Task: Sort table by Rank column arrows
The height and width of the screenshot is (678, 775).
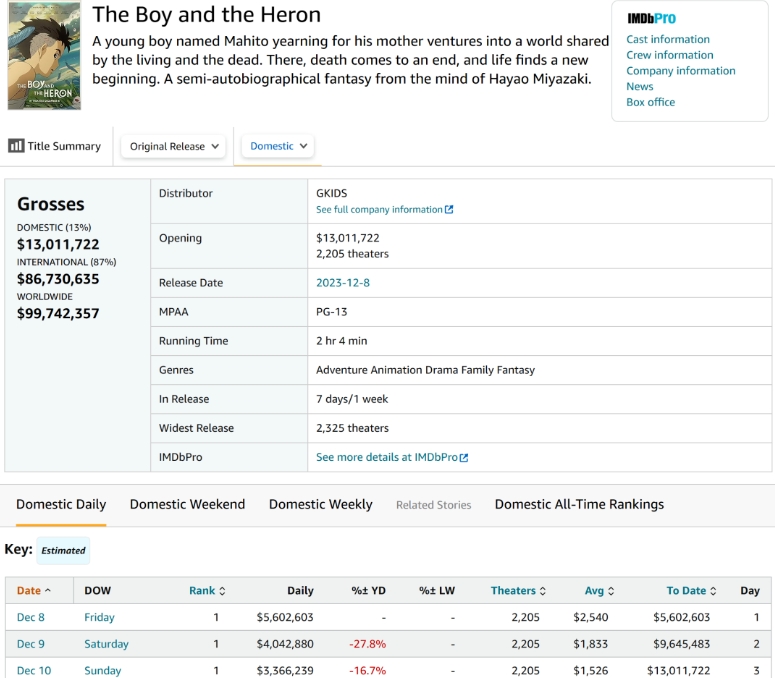Action: pos(222,591)
